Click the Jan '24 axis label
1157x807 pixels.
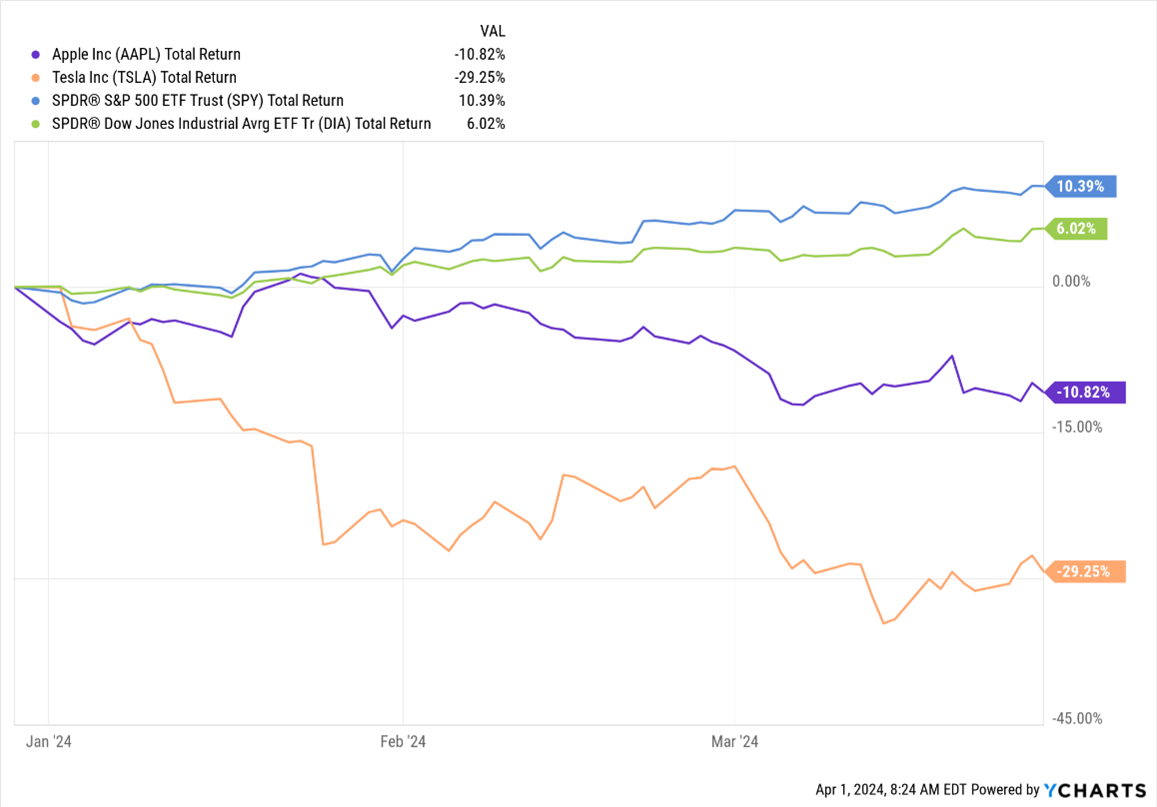(50, 741)
